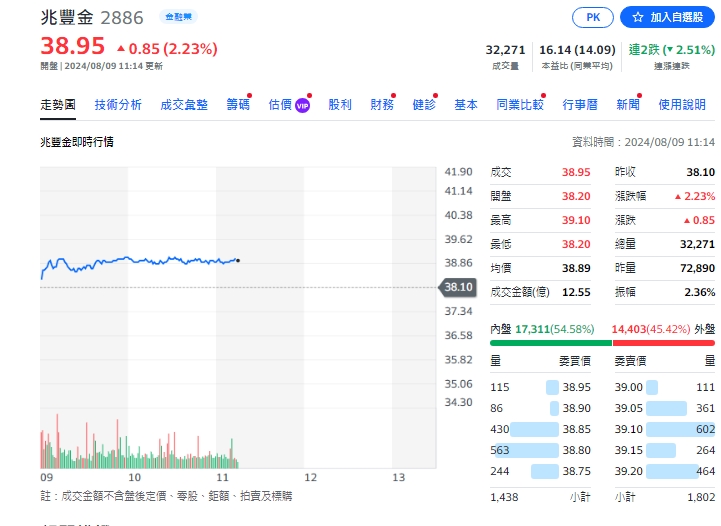Click the 金融業 industry tag
Image resolution: width=721 pixels, height=526 pixels.
pos(178,17)
